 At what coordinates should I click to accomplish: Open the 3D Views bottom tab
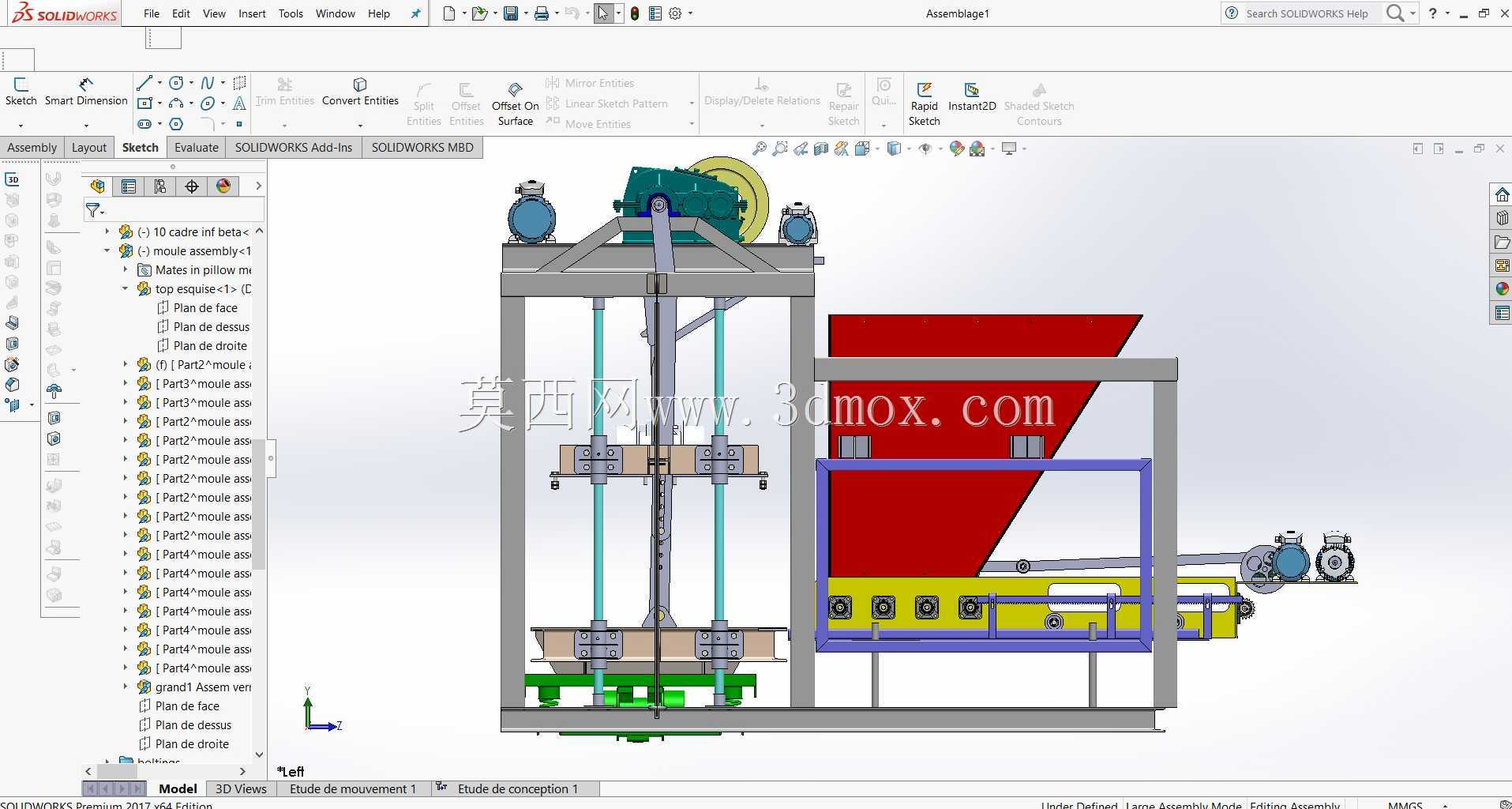point(241,788)
